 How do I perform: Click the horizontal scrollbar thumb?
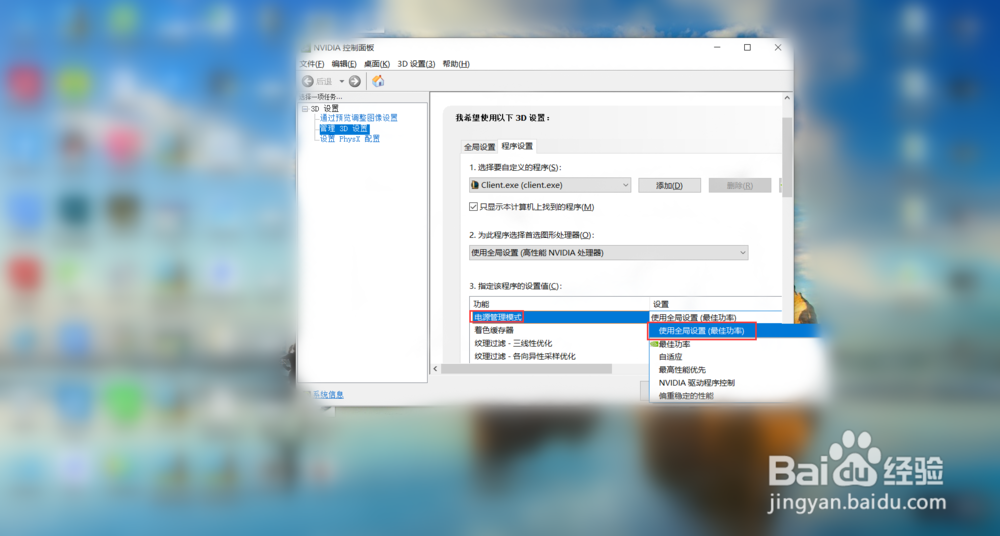(x=526, y=369)
